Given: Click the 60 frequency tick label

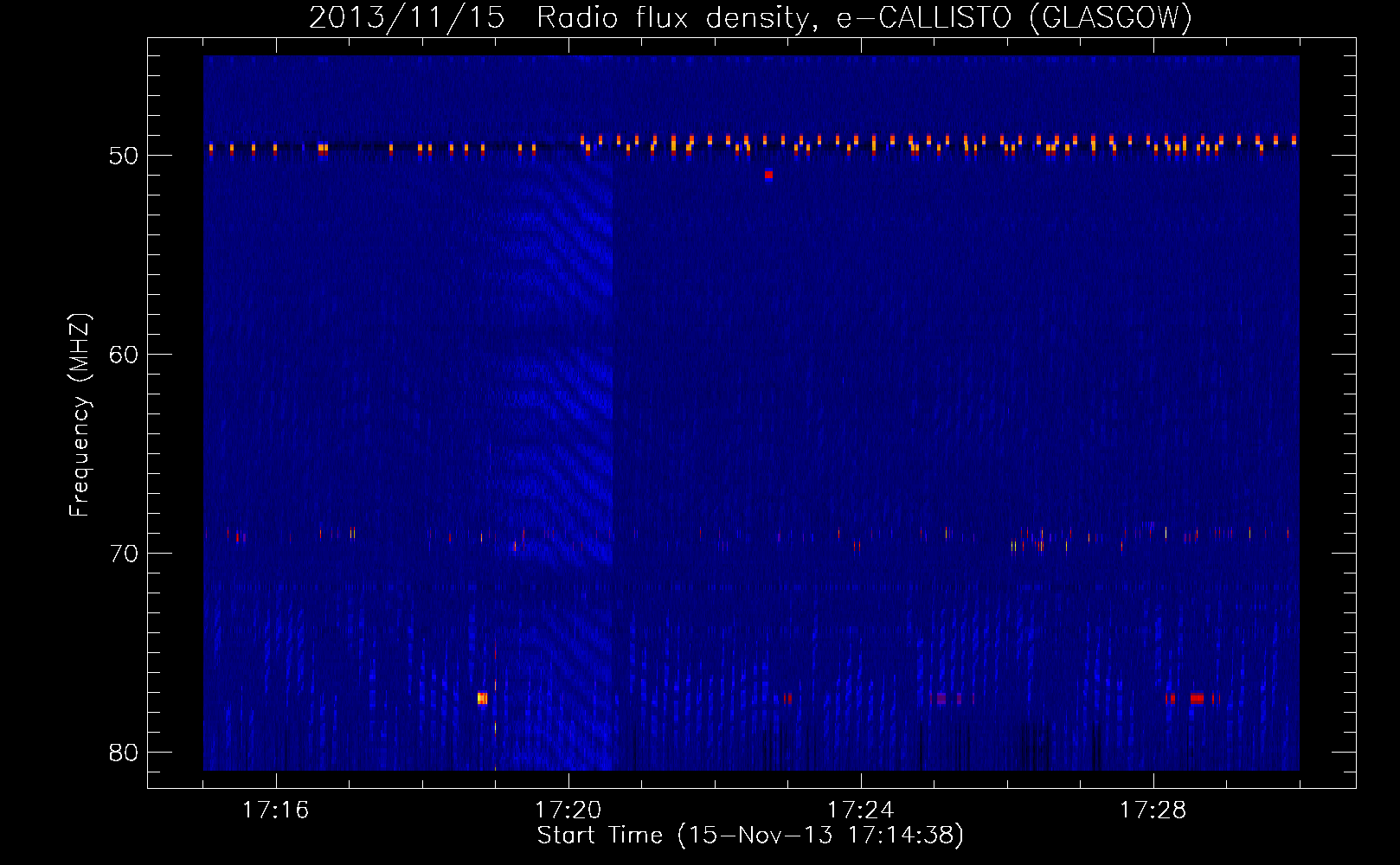Looking at the screenshot, I should coord(124,355).
